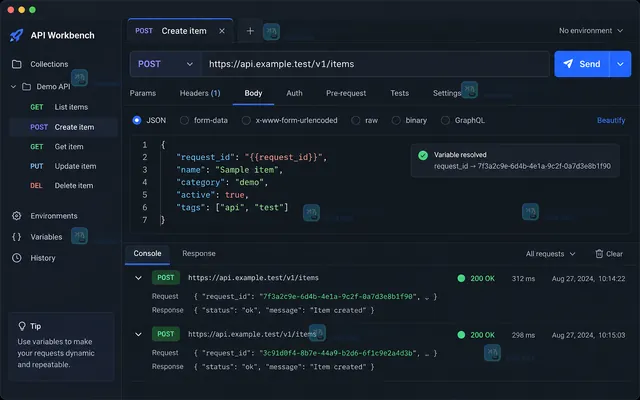Click the 10:14:22 request green status dot
640x400 pixels.
[461, 278]
